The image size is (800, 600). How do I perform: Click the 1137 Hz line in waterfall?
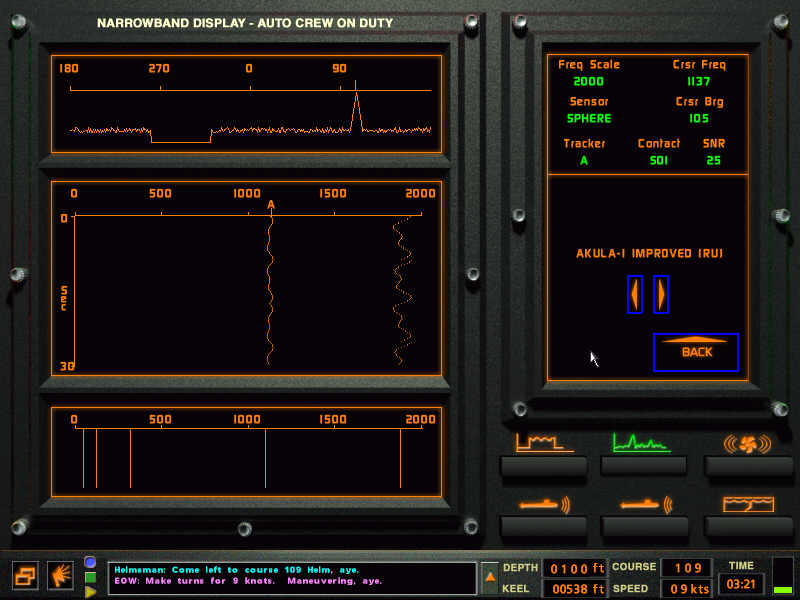pos(269,290)
